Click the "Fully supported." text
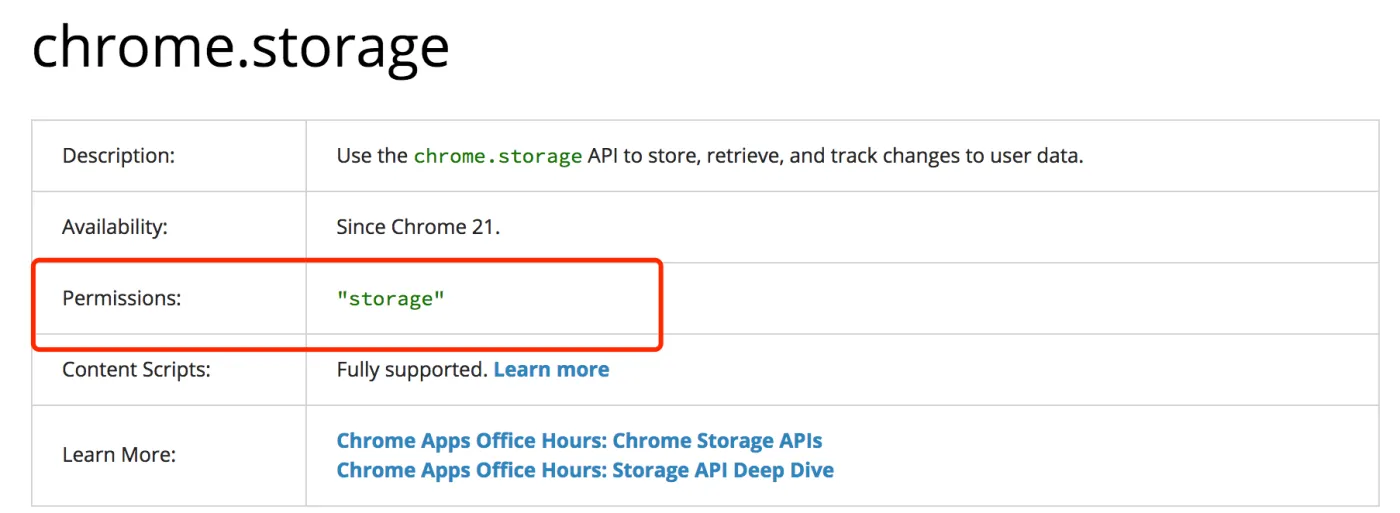Image resolution: width=1400 pixels, height=513 pixels. [x=412, y=370]
